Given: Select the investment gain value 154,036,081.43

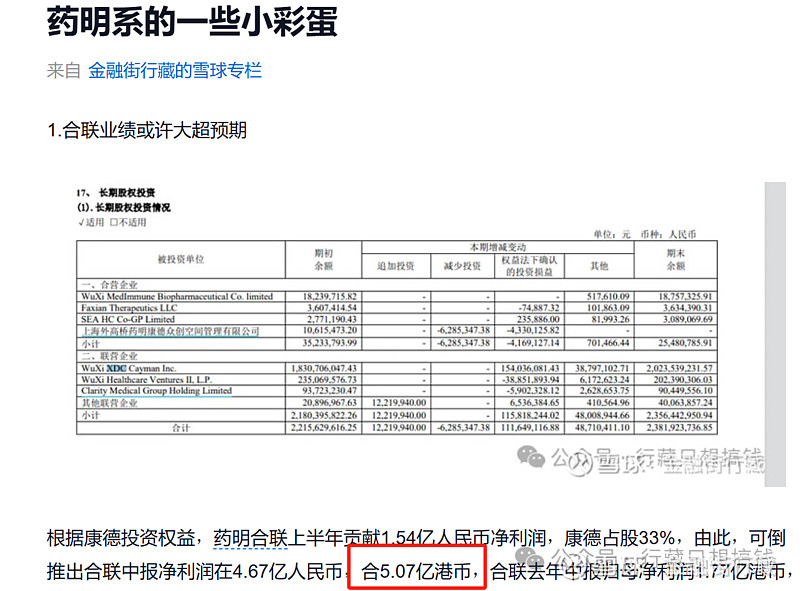Looking at the screenshot, I should 530,368.
